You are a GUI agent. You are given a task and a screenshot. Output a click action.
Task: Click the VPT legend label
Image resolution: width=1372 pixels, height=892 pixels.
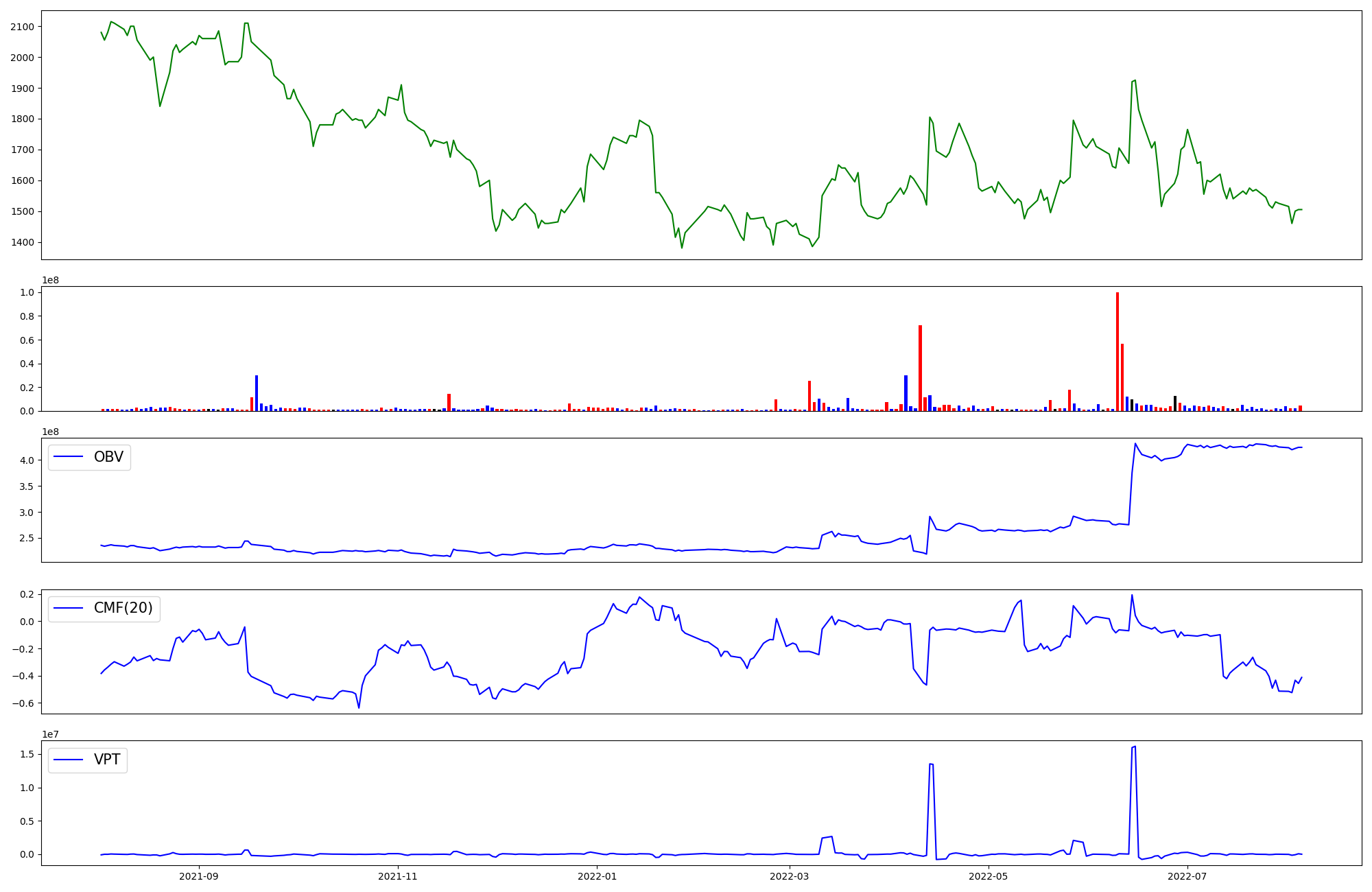pyautogui.click(x=107, y=760)
